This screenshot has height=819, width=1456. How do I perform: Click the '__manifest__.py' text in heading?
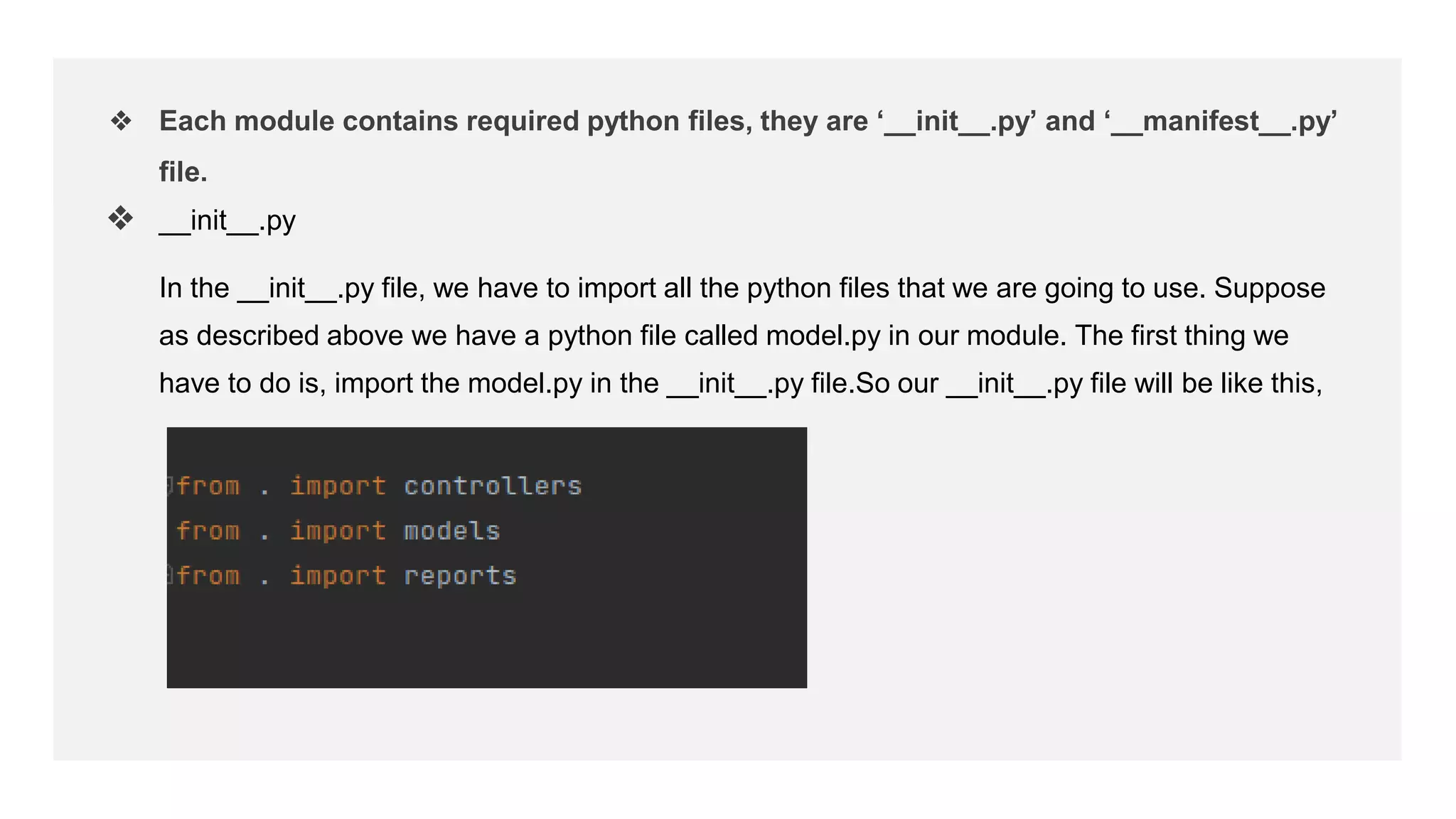[1220, 122]
